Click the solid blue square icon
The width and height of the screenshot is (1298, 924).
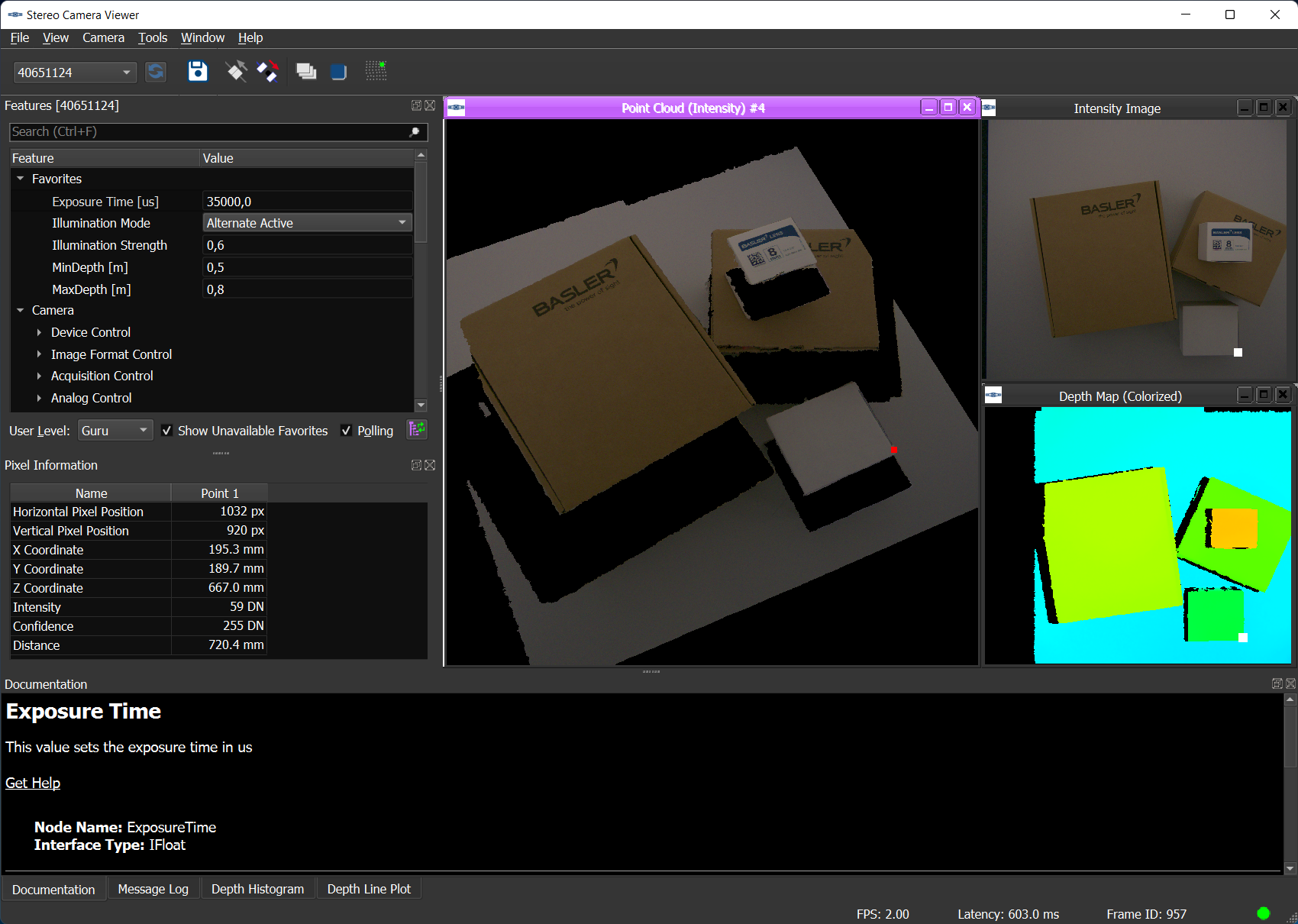click(x=338, y=72)
